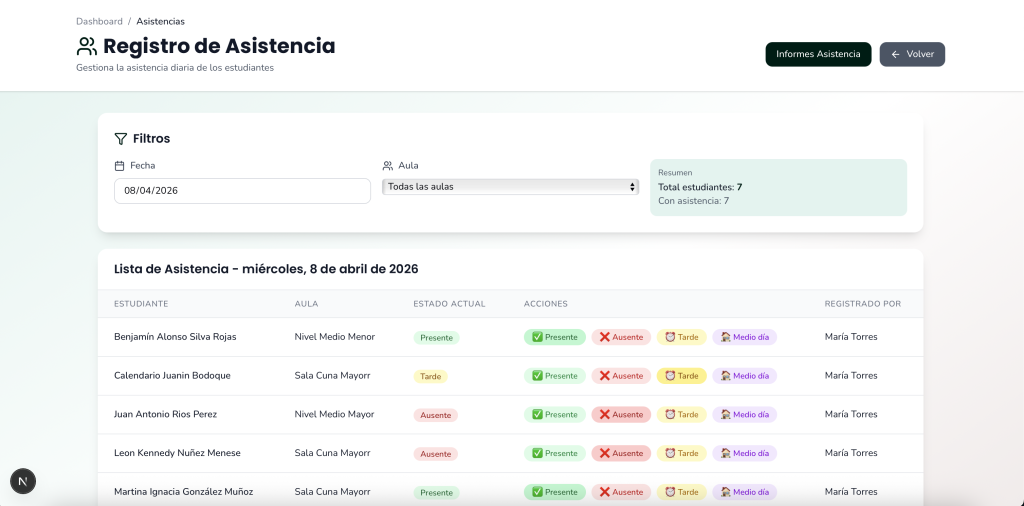Screen dimensions: 1024x506
Task: Click Sala Cuna Mayorr in Calendario Juanin's row
Action: click(332, 375)
